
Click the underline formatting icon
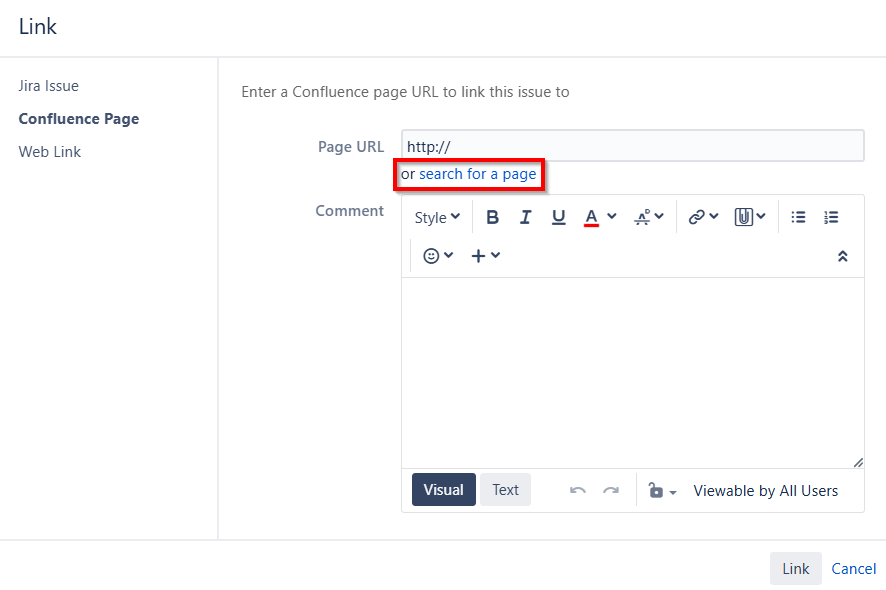coord(558,217)
